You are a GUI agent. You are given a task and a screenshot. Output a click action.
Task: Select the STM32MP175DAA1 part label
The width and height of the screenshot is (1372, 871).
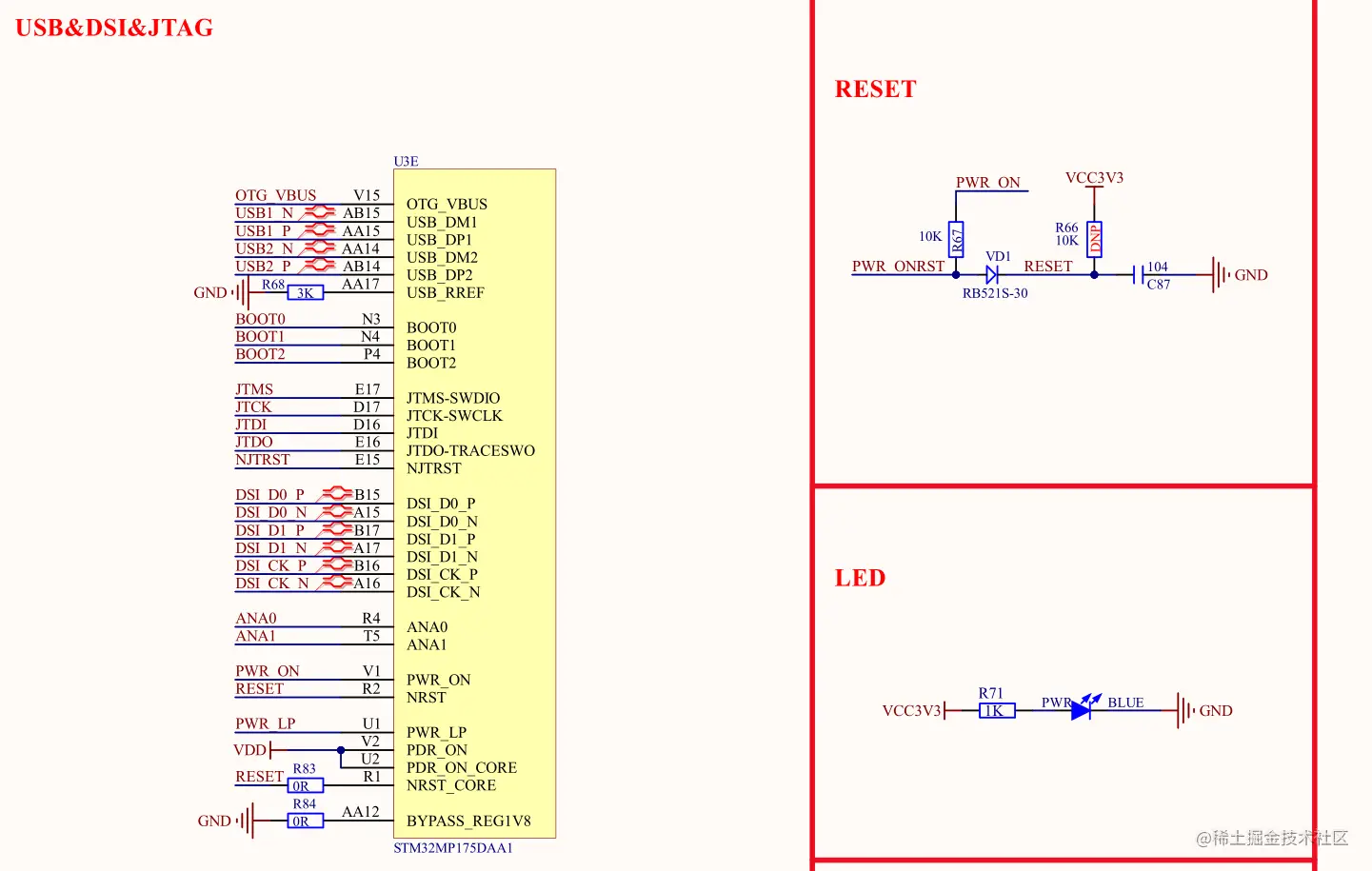[x=453, y=848]
